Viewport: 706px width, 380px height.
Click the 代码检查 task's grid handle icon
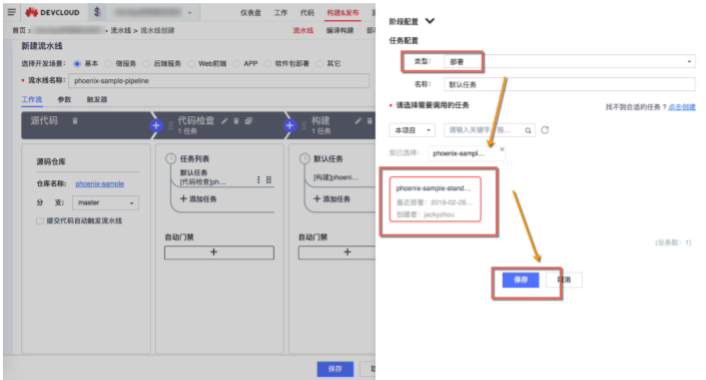[x=269, y=180]
